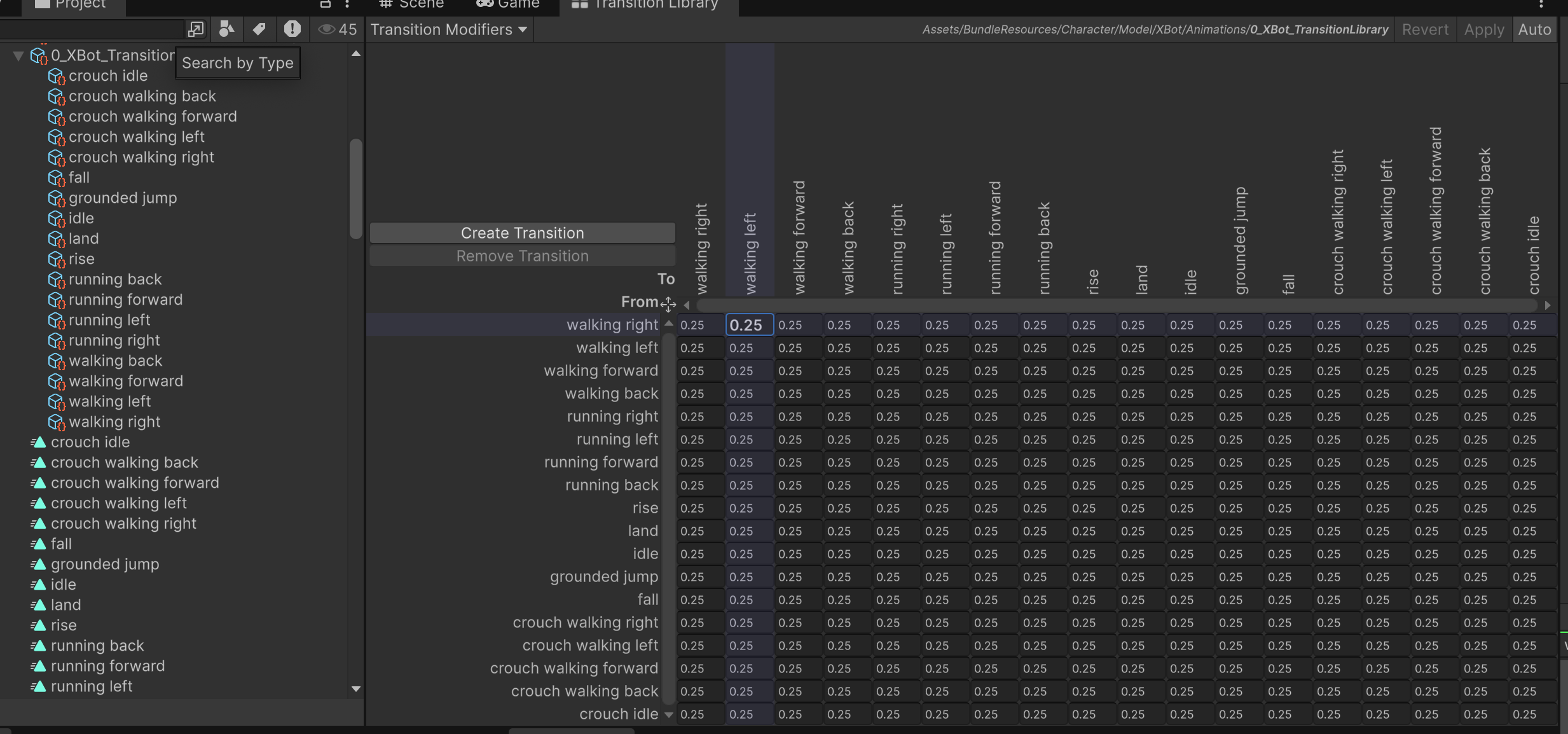
Task: Click the lock icon on Project panel
Action: coord(325,4)
